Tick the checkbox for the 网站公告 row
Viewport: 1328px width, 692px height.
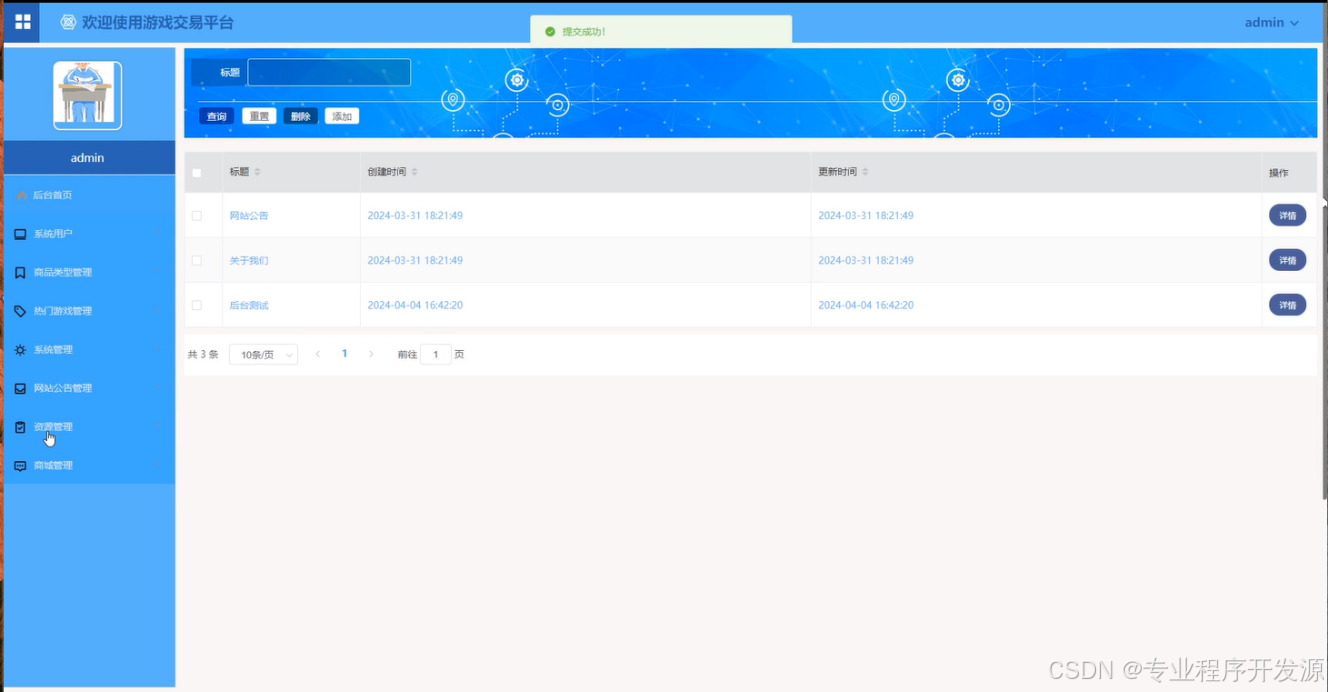point(197,216)
